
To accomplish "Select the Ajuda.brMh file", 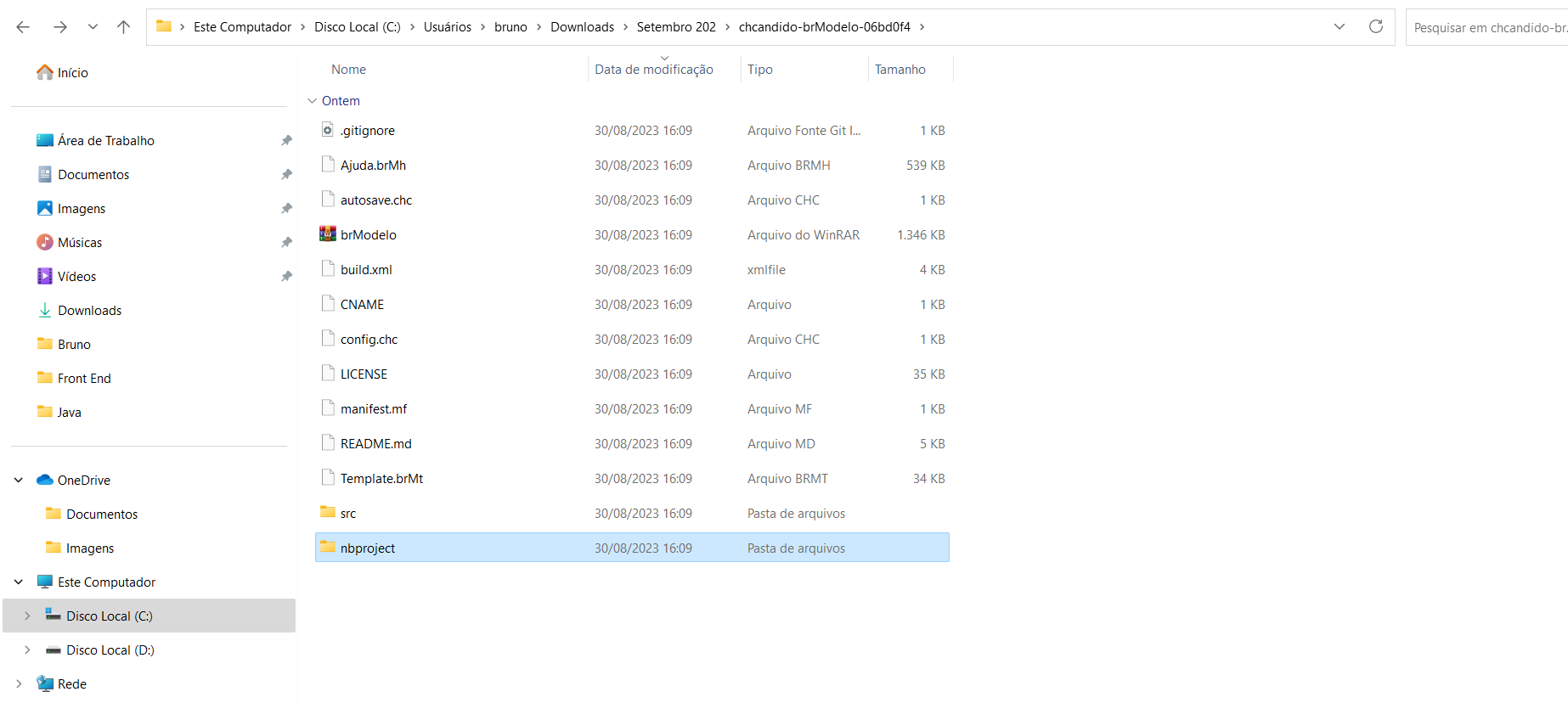I will 632,165.
